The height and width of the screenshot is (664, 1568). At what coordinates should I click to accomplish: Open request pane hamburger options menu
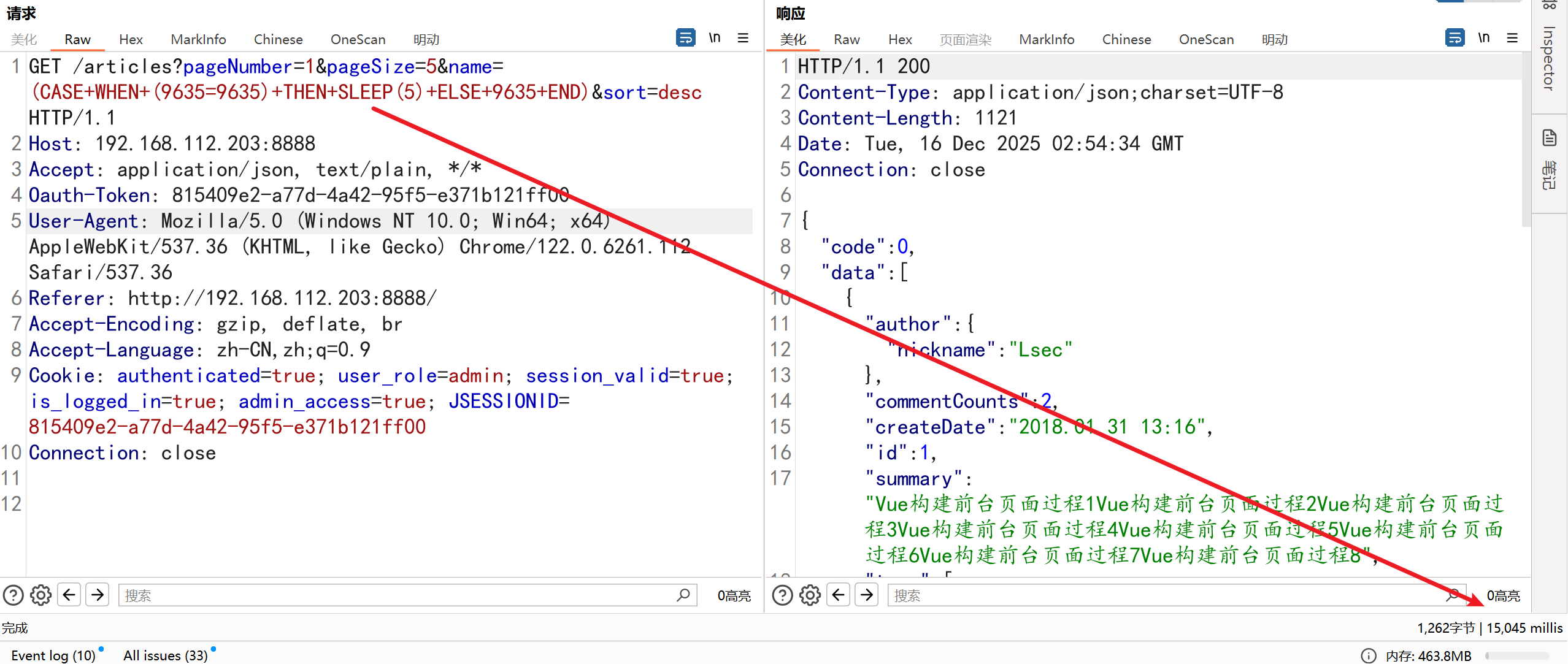coord(743,38)
